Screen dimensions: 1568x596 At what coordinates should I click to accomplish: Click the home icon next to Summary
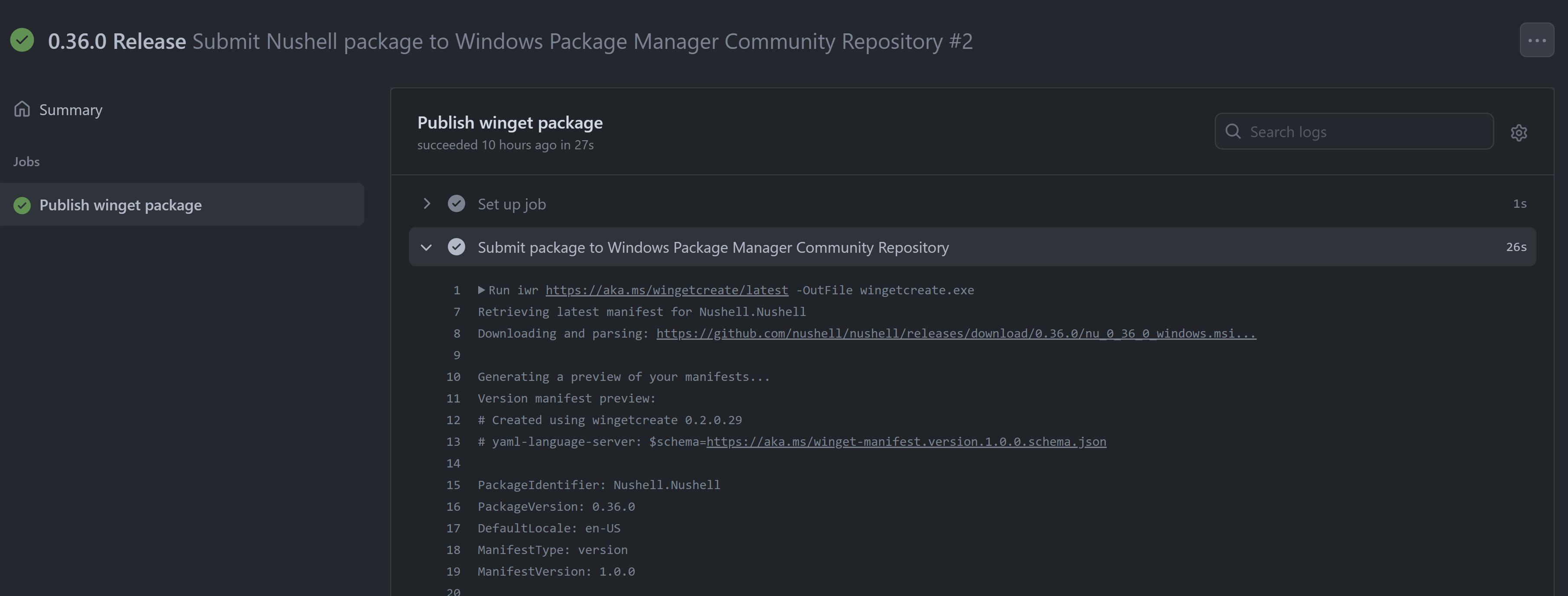tap(22, 108)
